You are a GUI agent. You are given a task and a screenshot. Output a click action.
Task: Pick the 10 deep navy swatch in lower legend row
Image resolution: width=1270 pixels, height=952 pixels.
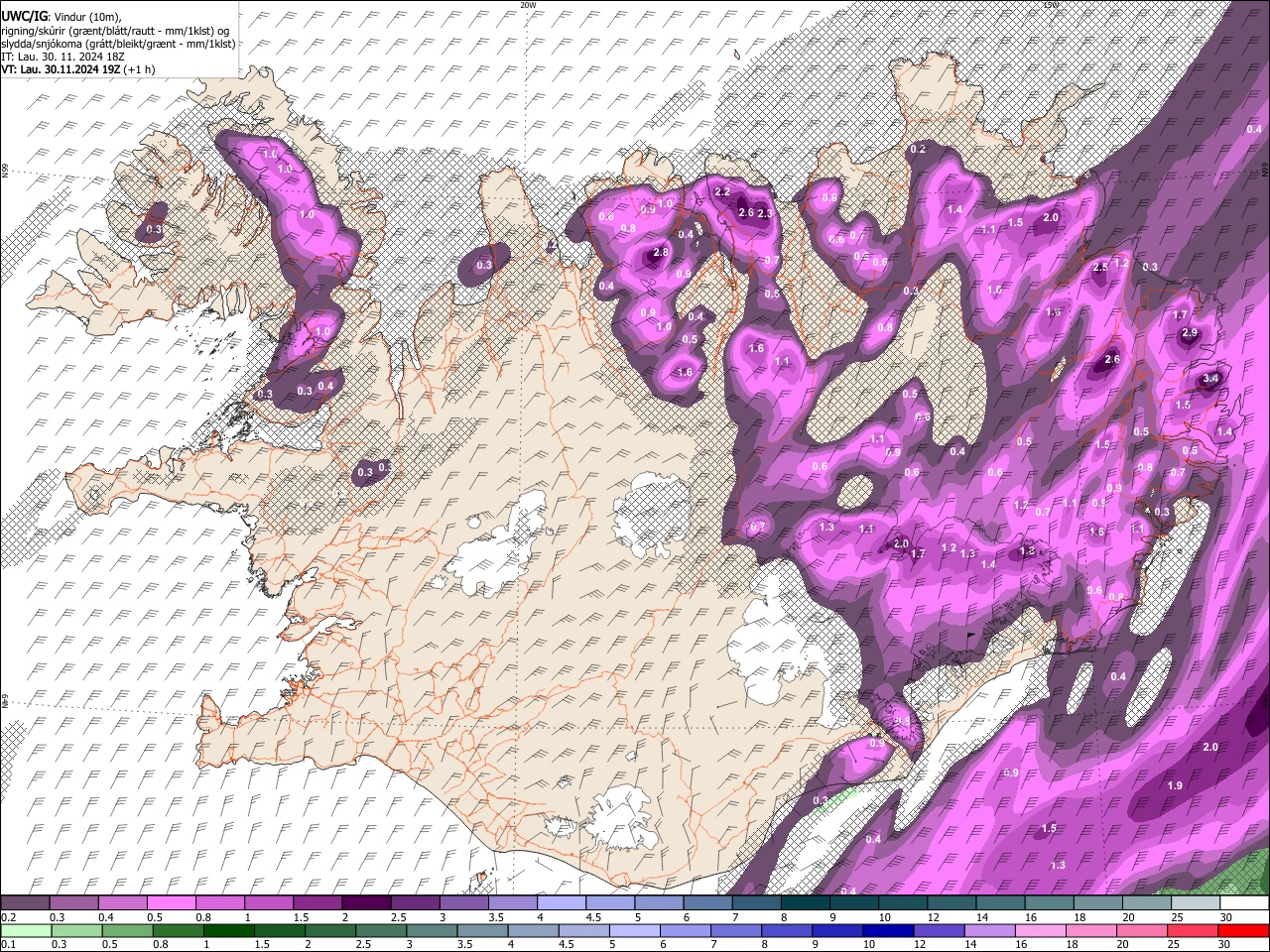[x=888, y=930]
